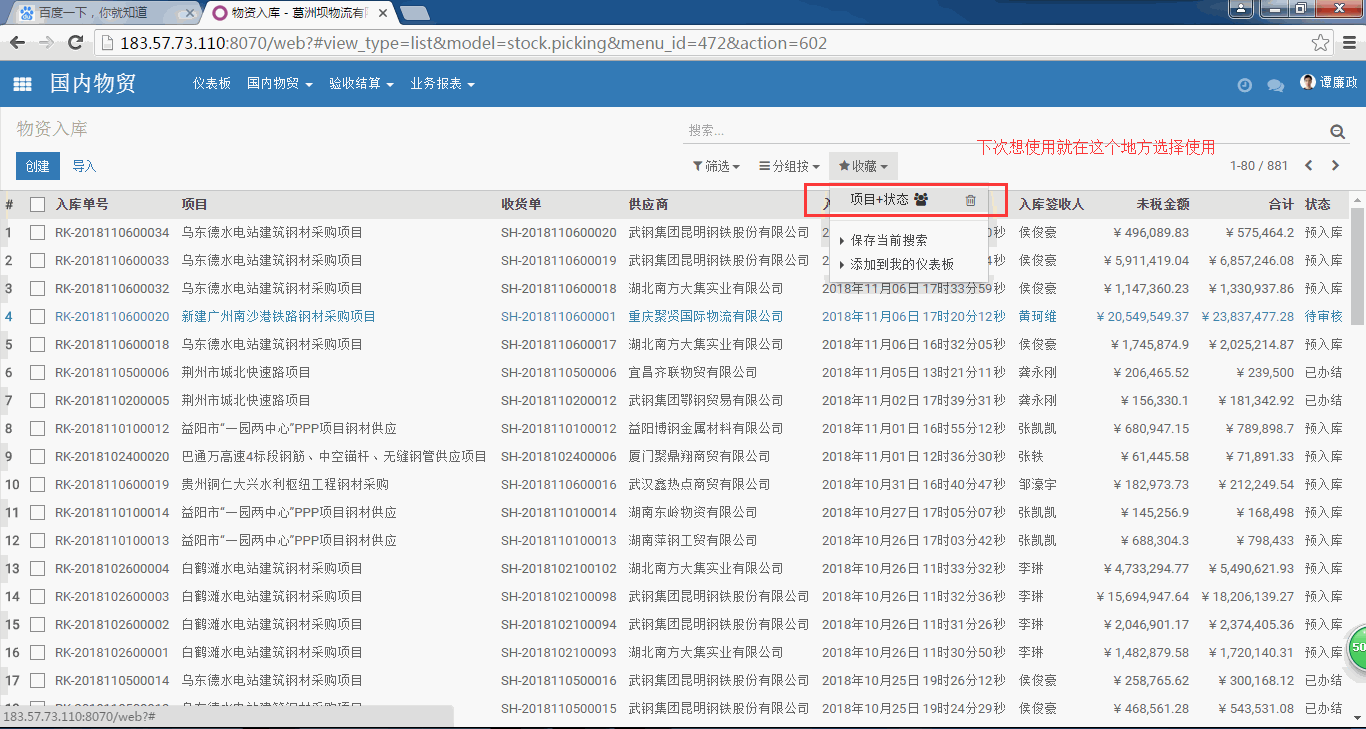1366x729 pixels.
Task: Reload the page in browser
Action: click(x=75, y=43)
